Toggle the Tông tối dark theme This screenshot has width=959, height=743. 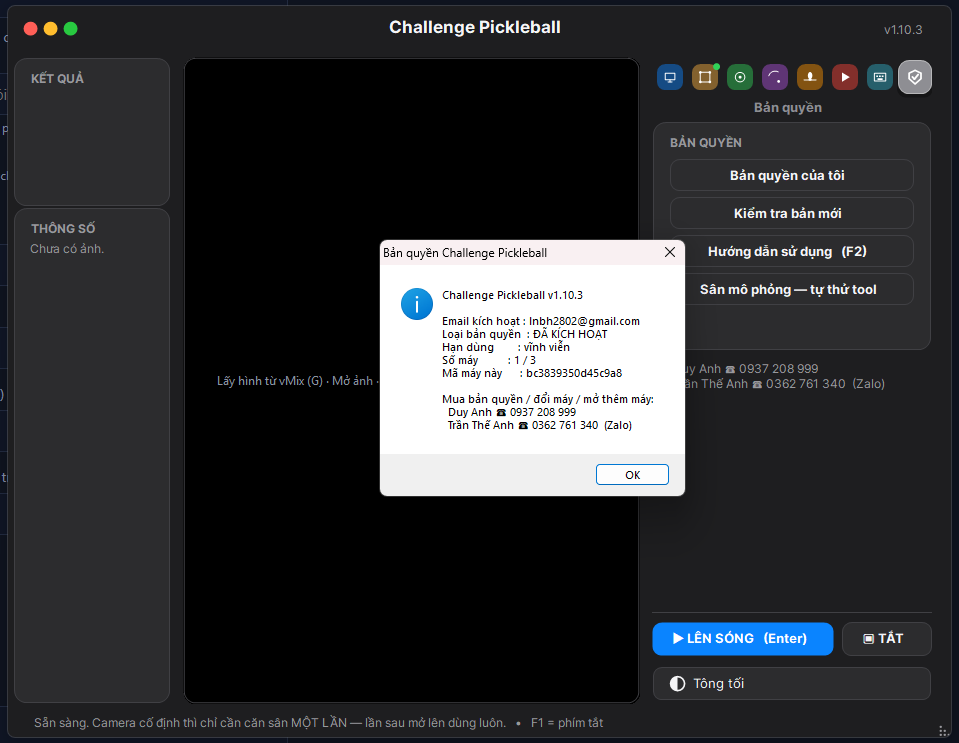(x=792, y=683)
